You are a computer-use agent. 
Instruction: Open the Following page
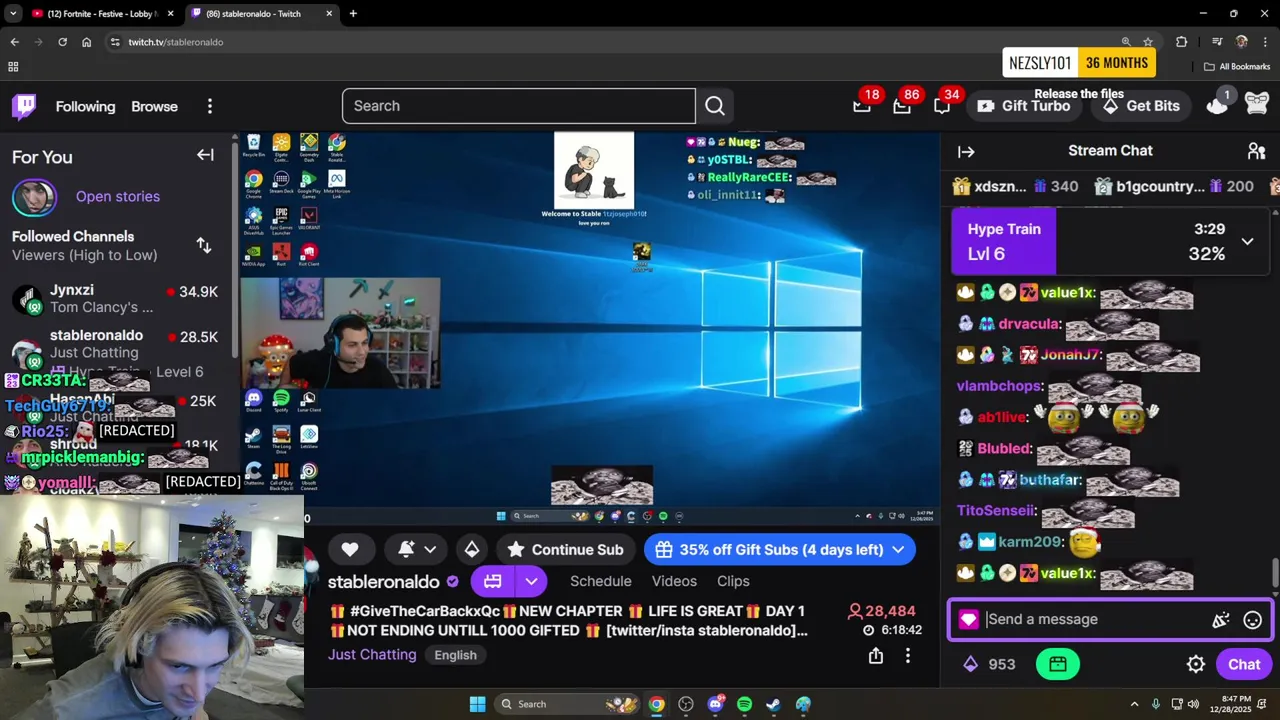tap(85, 106)
